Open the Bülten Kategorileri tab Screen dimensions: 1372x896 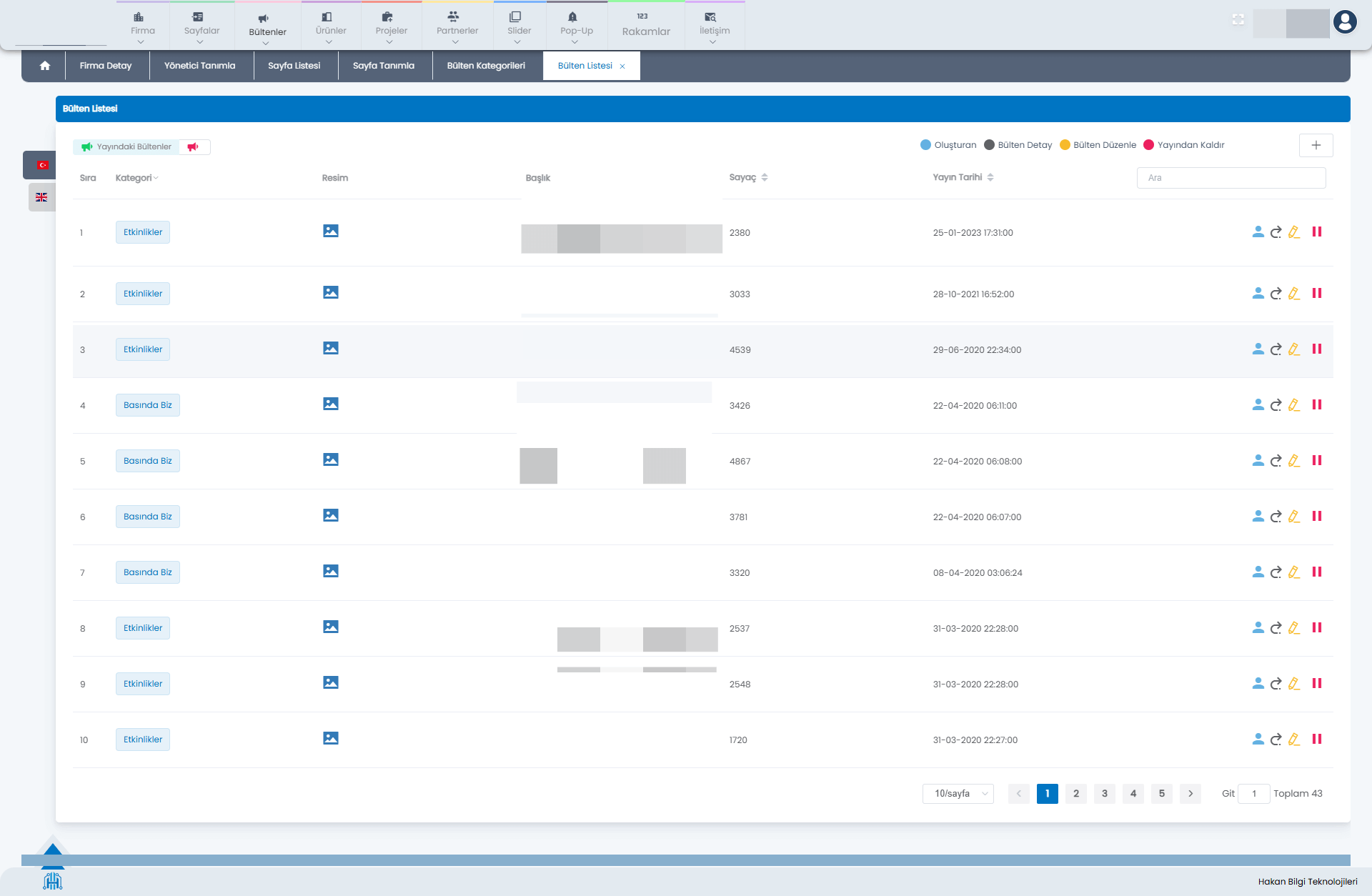click(x=486, y=66)
